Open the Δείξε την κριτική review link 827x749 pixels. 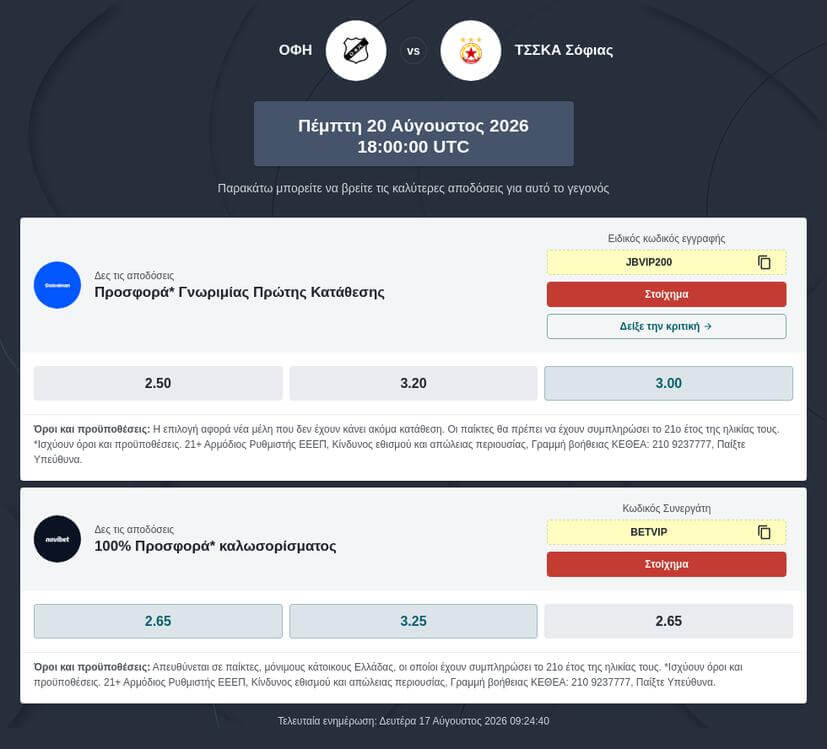[x=666, y=327]
